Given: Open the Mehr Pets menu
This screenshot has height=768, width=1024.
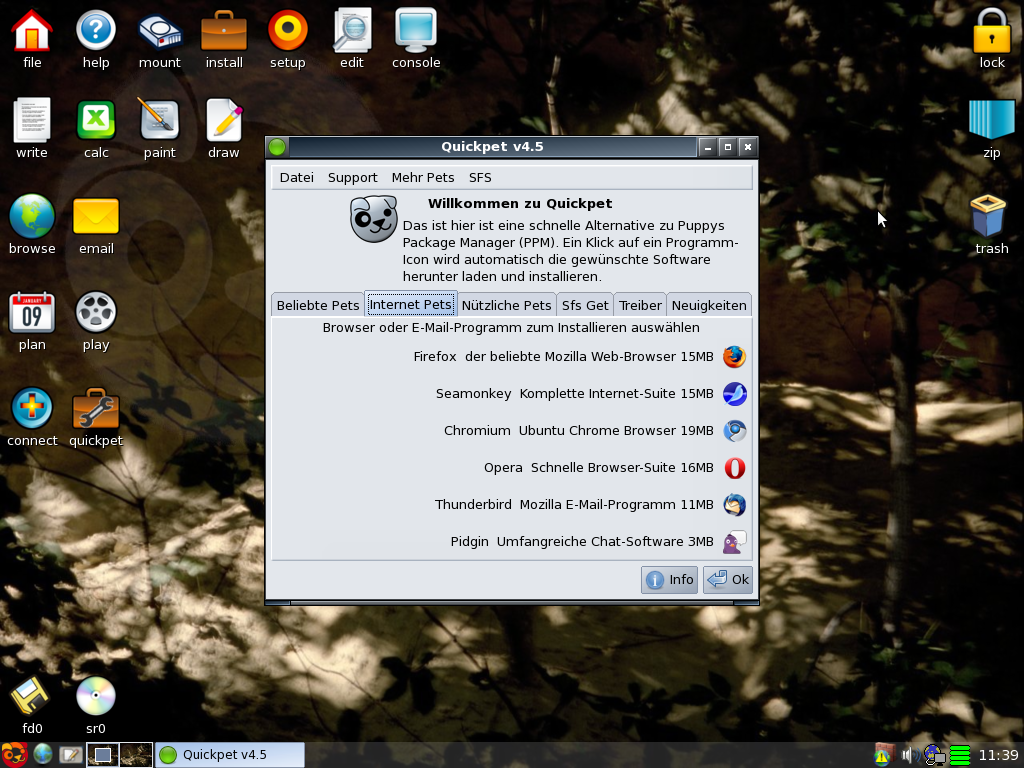Looking at the screenshot, I should pyautogui.click(x=423, y=178).
